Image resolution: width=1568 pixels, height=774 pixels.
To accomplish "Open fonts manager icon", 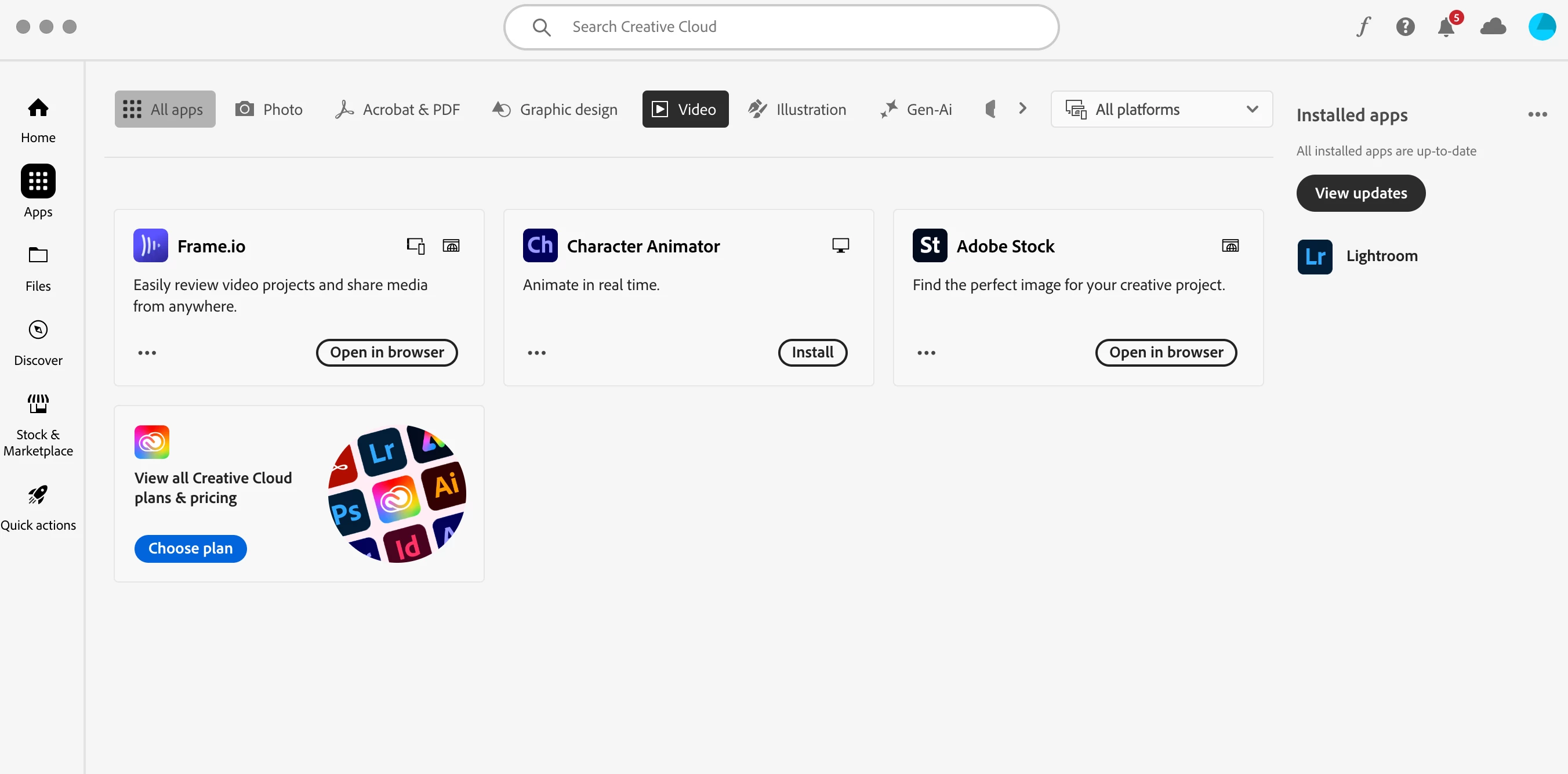I will click(1363, 27).
